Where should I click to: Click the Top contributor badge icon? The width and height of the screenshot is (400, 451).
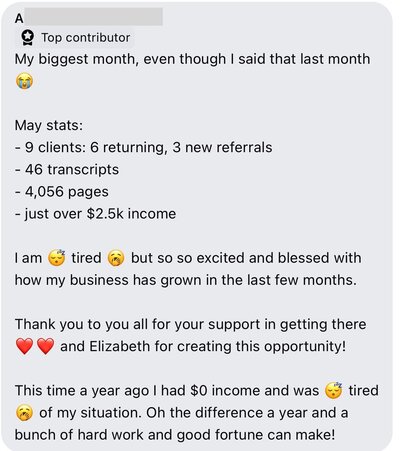coord(28,38)
